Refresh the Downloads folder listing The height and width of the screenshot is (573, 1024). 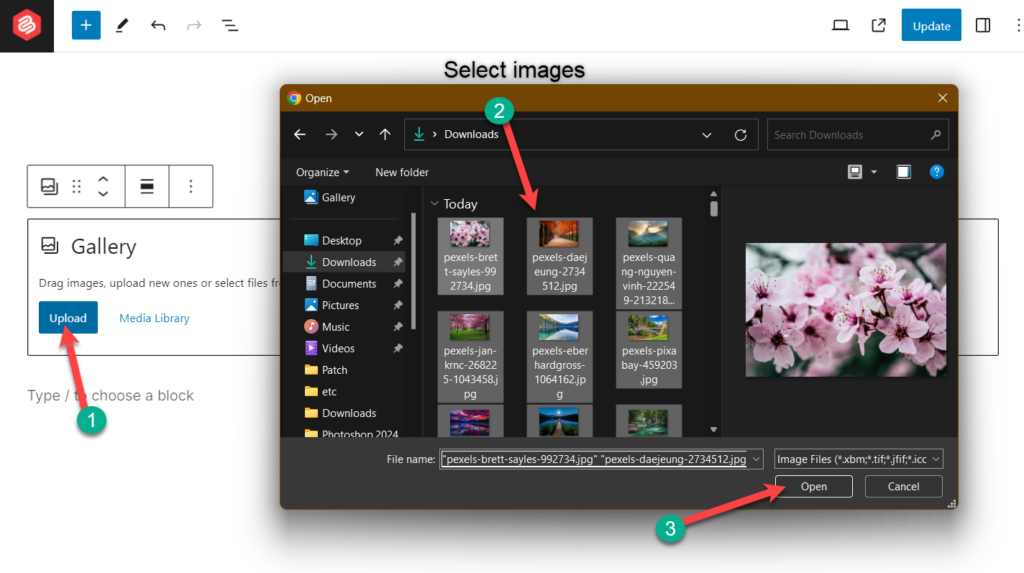740,135
